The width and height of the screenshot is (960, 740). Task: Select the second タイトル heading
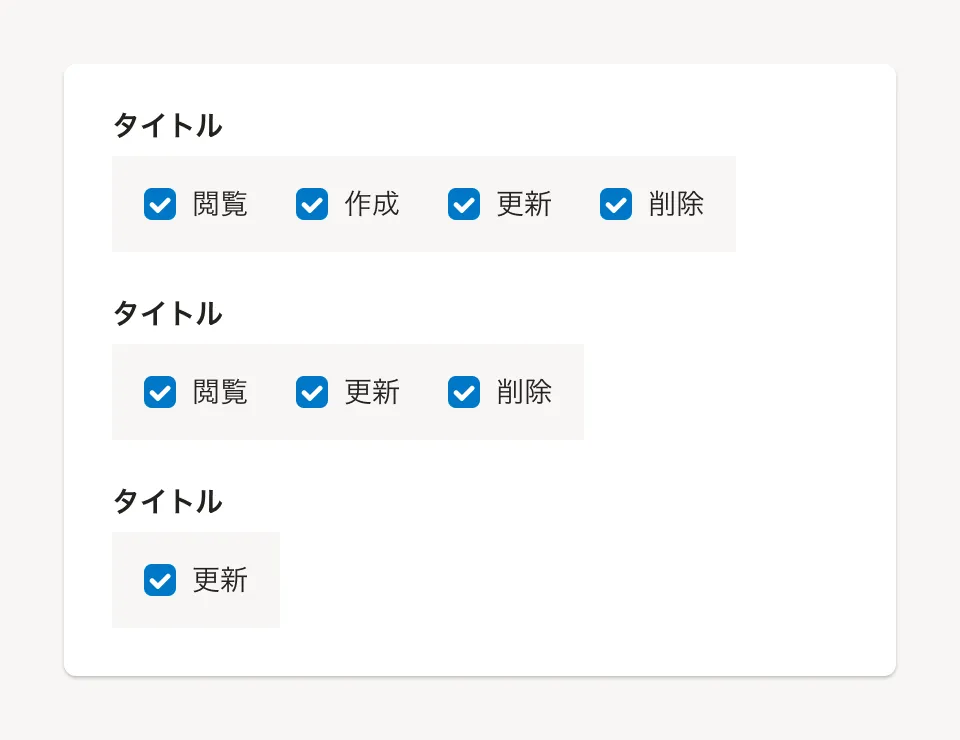[167, 314]
